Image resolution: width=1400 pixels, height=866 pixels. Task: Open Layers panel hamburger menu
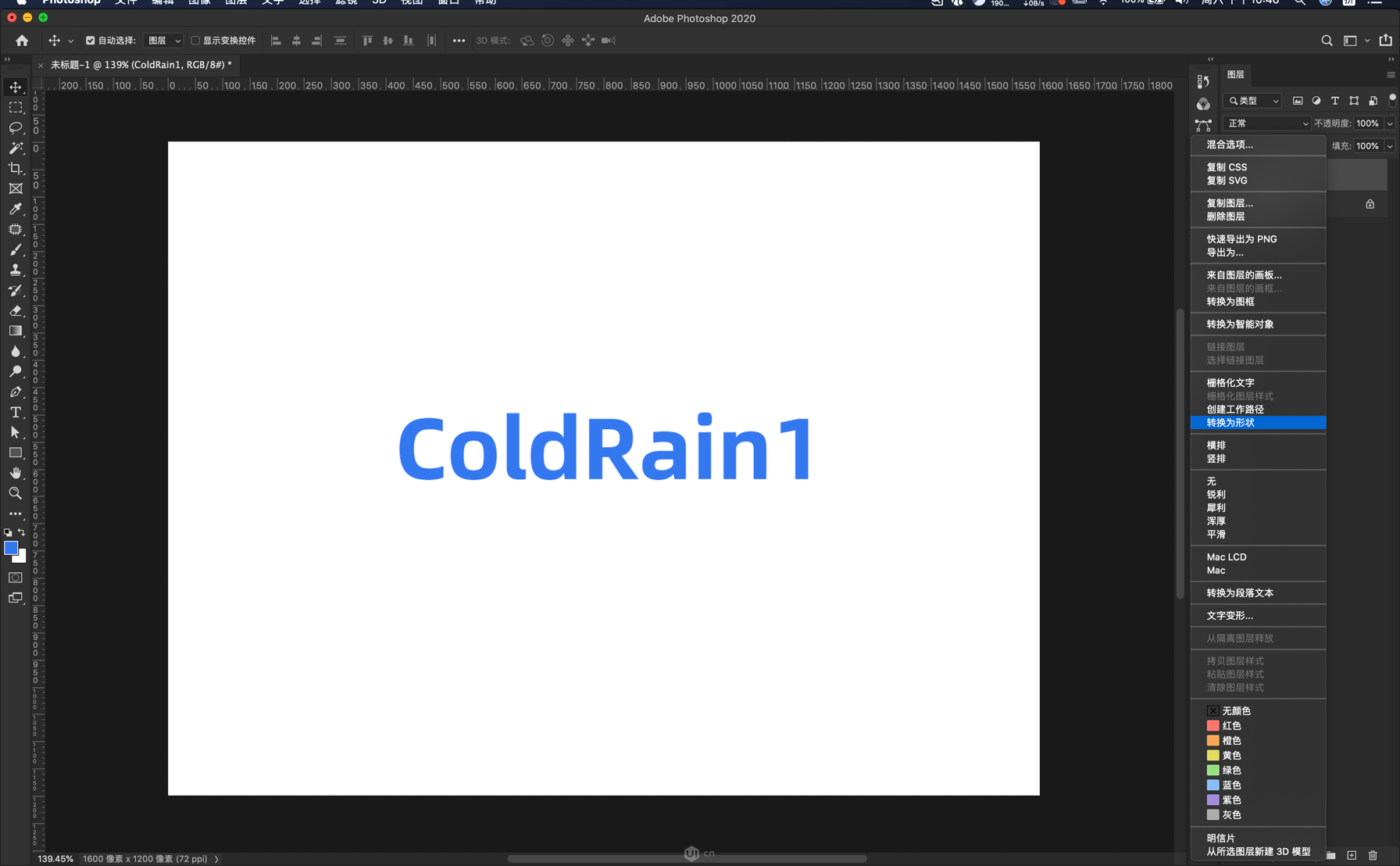(1391, 75)
